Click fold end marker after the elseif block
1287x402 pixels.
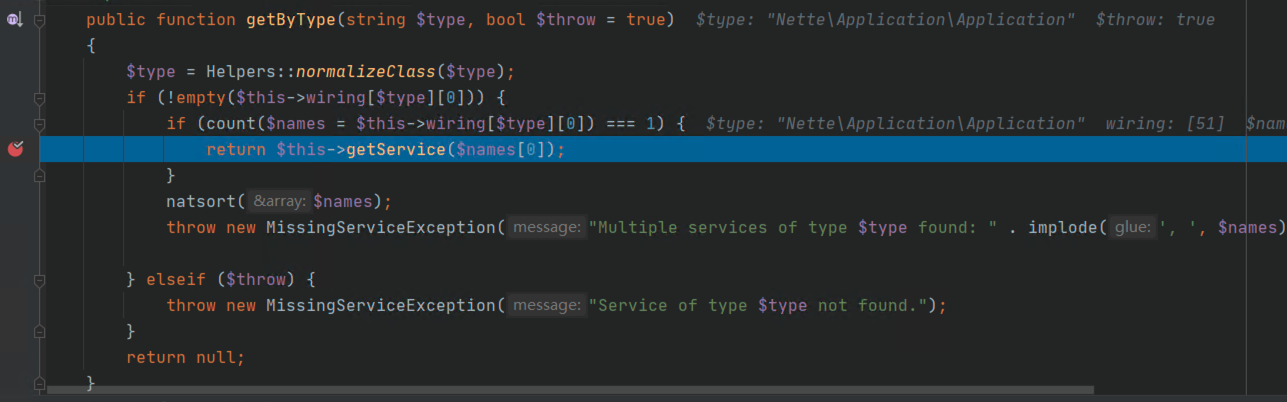(39, 331)
